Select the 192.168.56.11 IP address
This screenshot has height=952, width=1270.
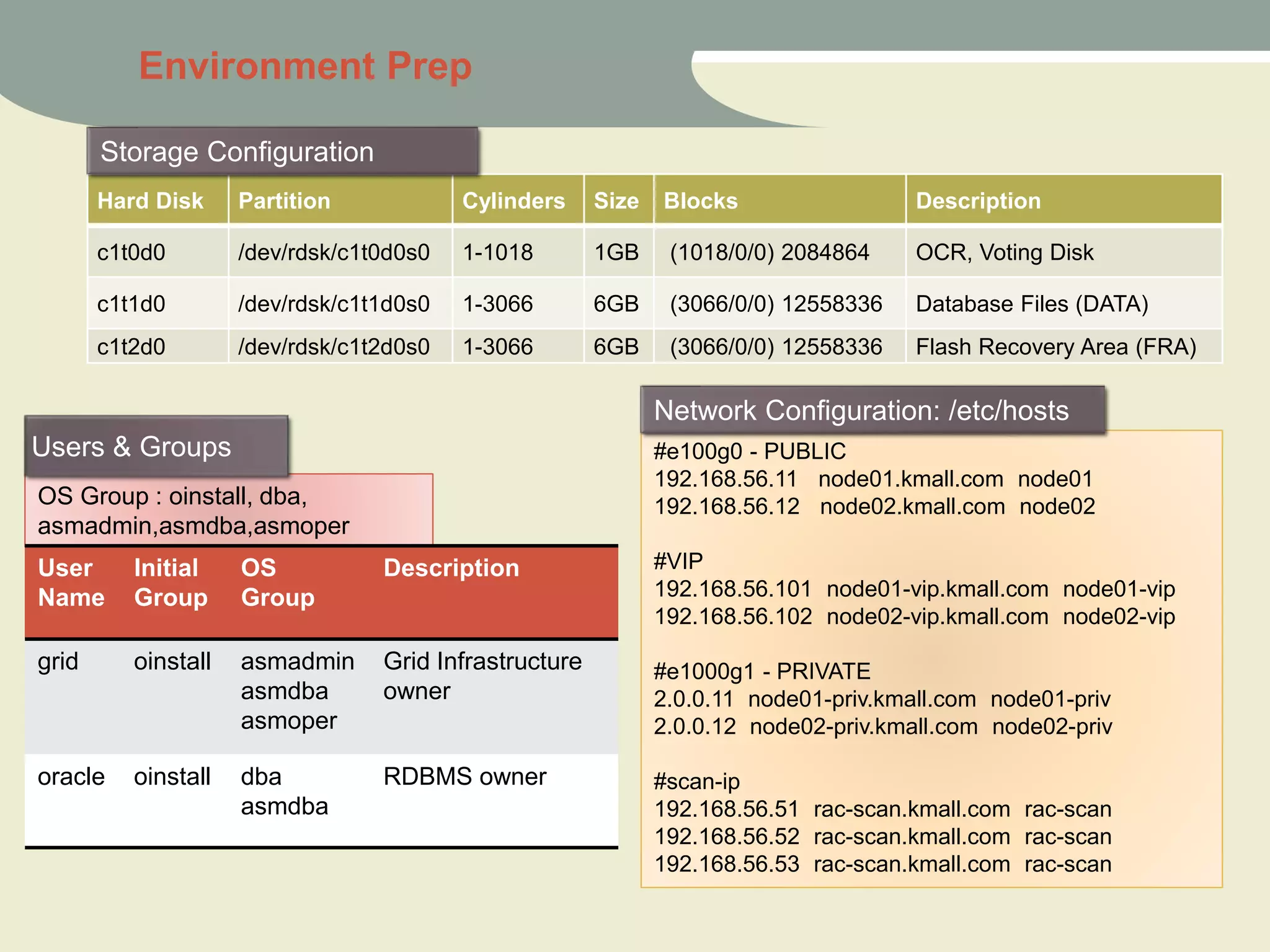coord(726,479)
